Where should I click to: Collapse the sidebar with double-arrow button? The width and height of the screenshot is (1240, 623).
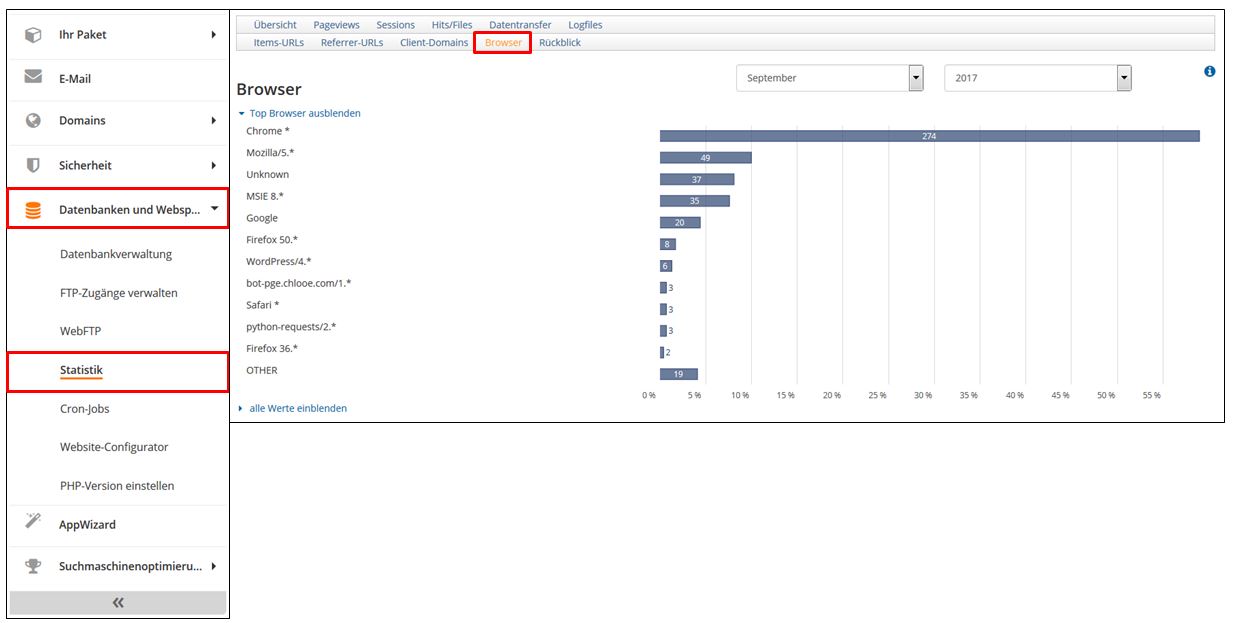118,602
